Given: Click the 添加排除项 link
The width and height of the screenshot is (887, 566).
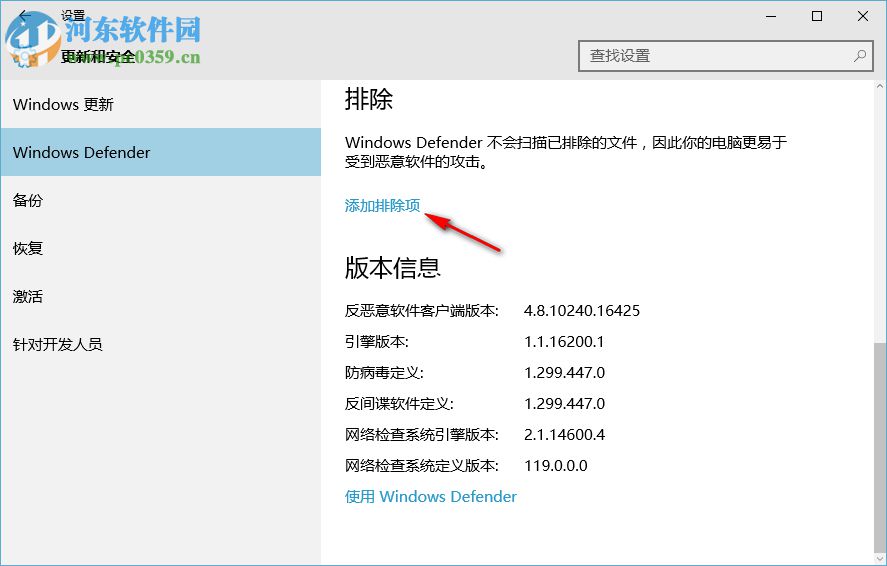Looking at the screenshot, I should click(382, 205).
